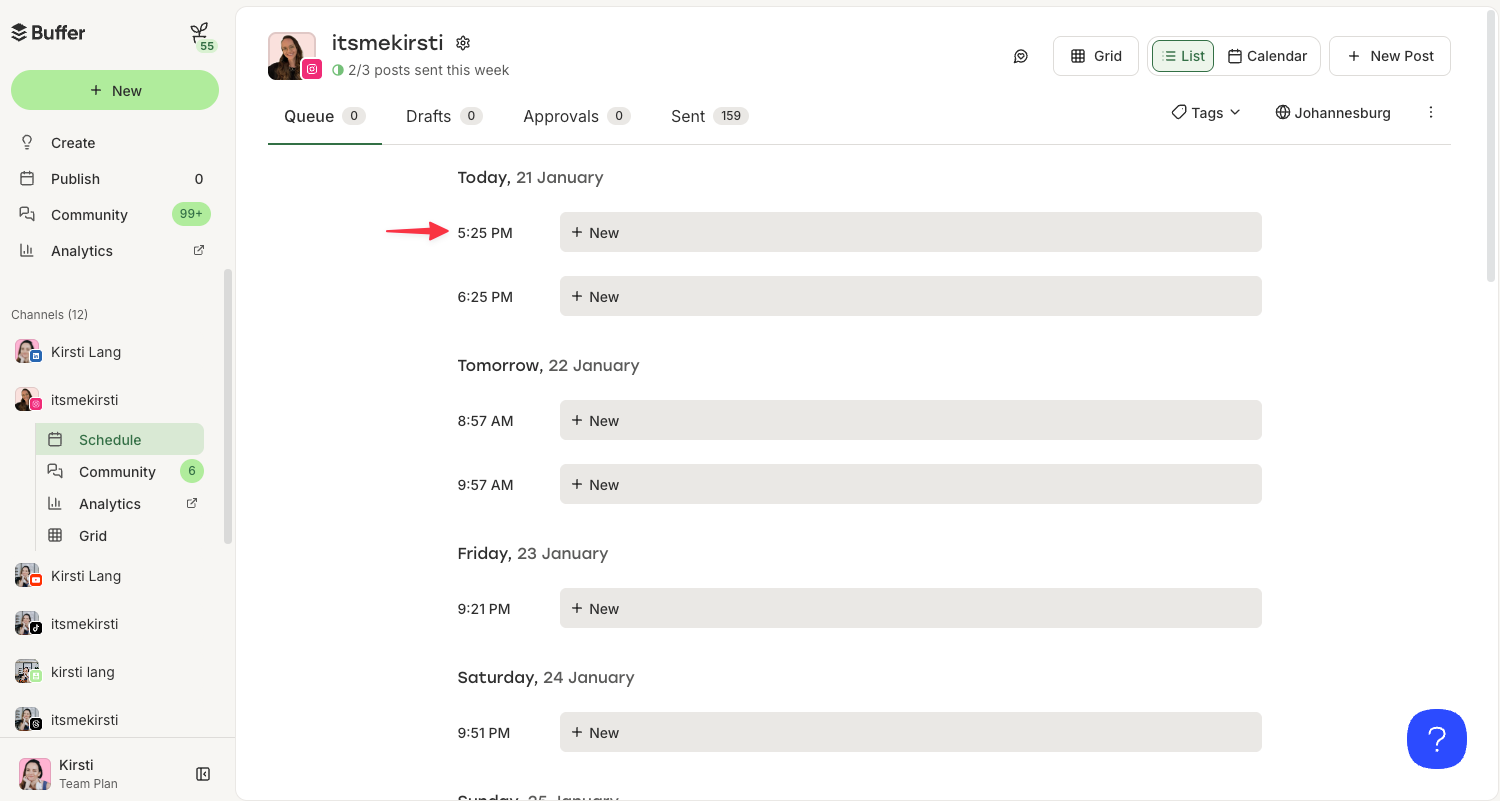The height and width of the screenshot is (801, 1500).
Task: Open the Grid view for itsmekirsti channel
Action: pyautogui.click(x=92, y=535)
